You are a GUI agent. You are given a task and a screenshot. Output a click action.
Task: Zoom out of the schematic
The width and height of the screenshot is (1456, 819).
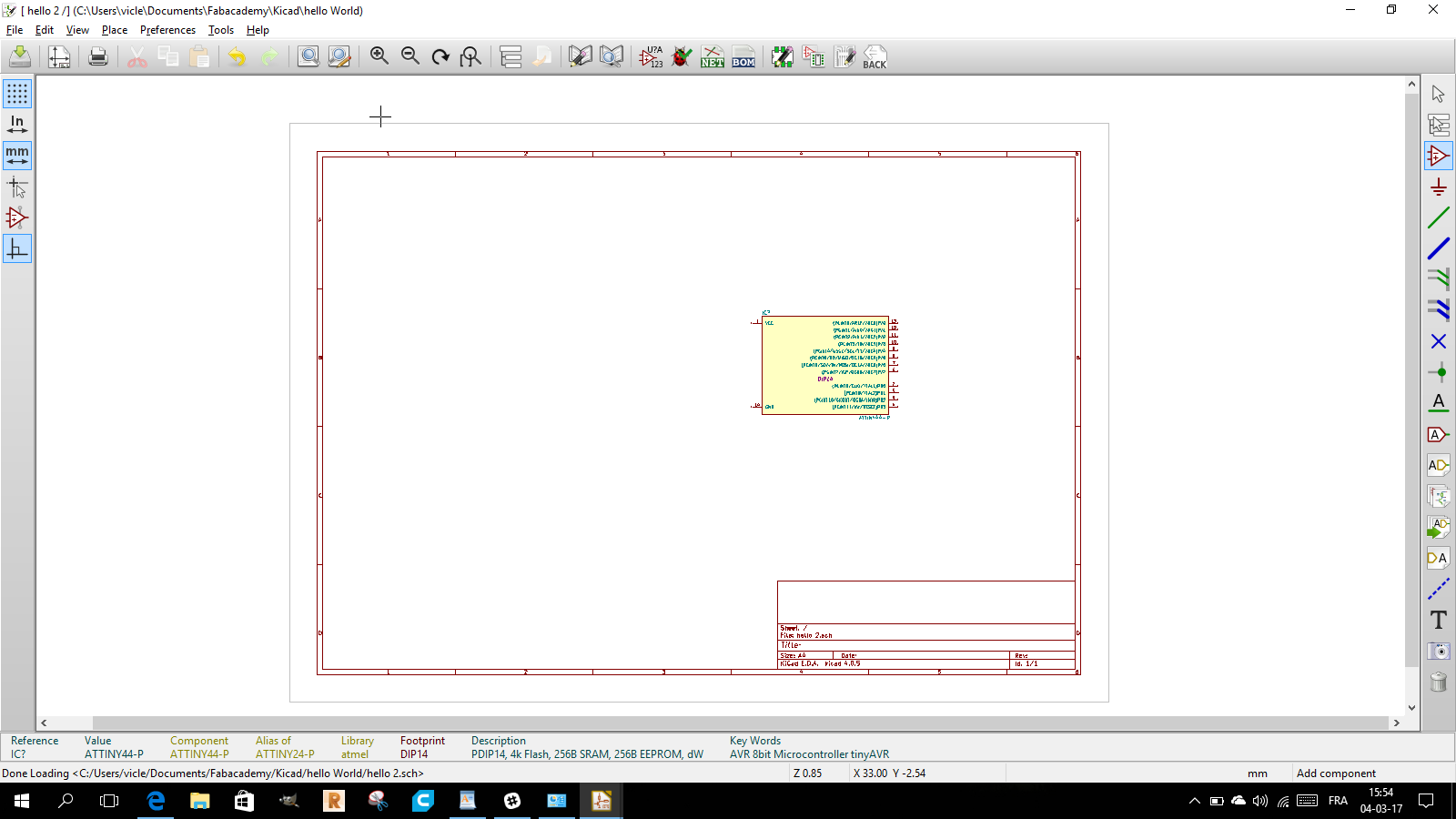coord(410,57)
